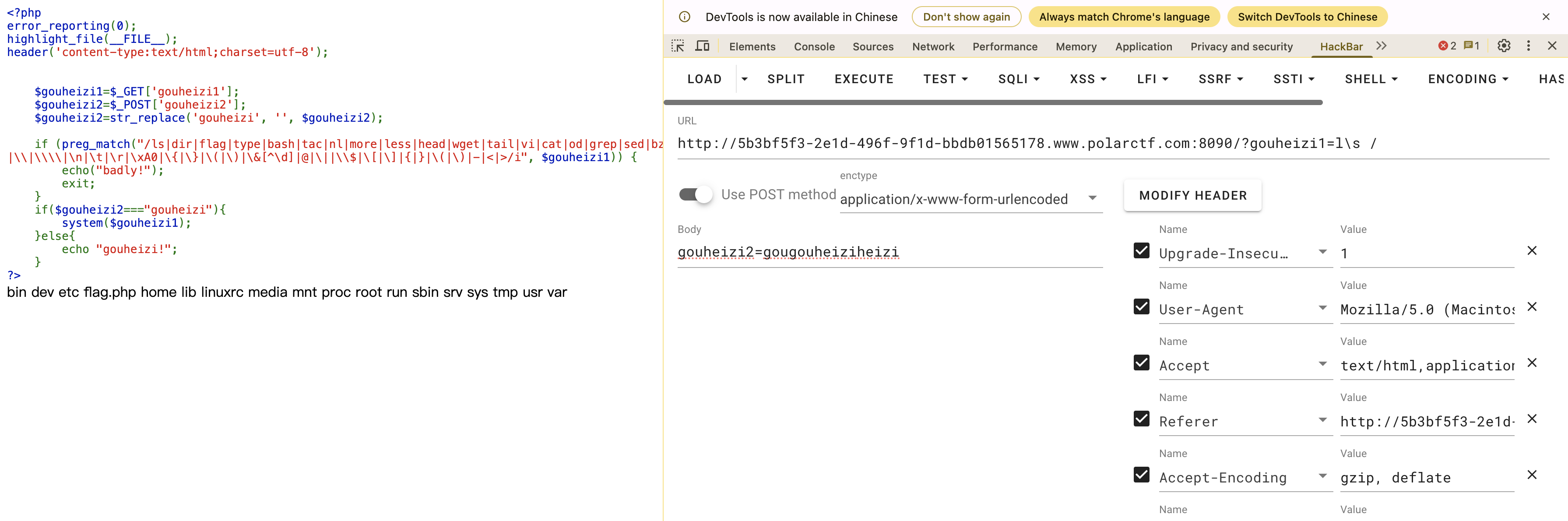Activate the inspect element picker icon
The height and width of the screenshot is (521, 1568).
click(x=678, y=46)
